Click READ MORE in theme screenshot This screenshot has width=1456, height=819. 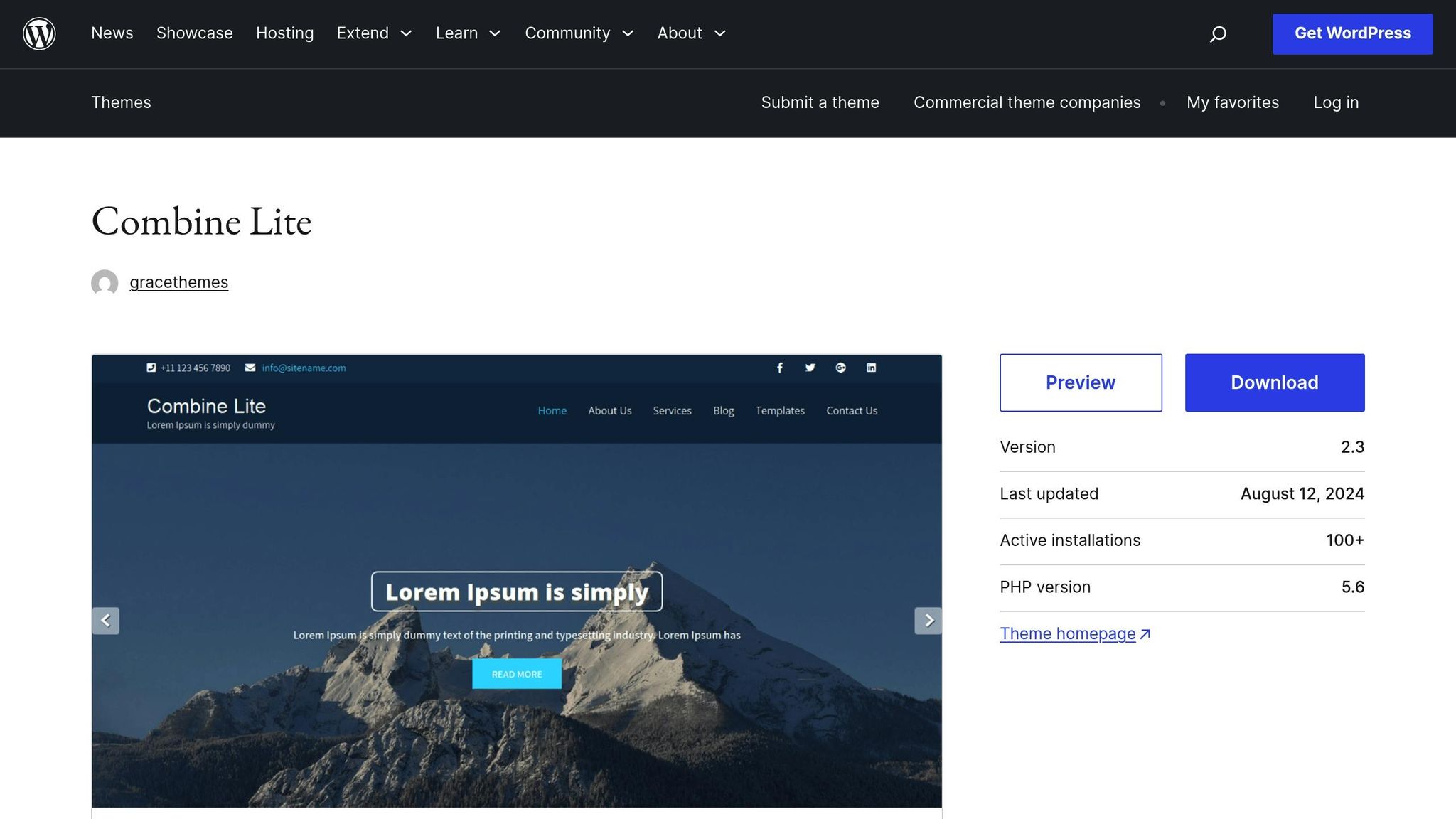click(517, 674)
